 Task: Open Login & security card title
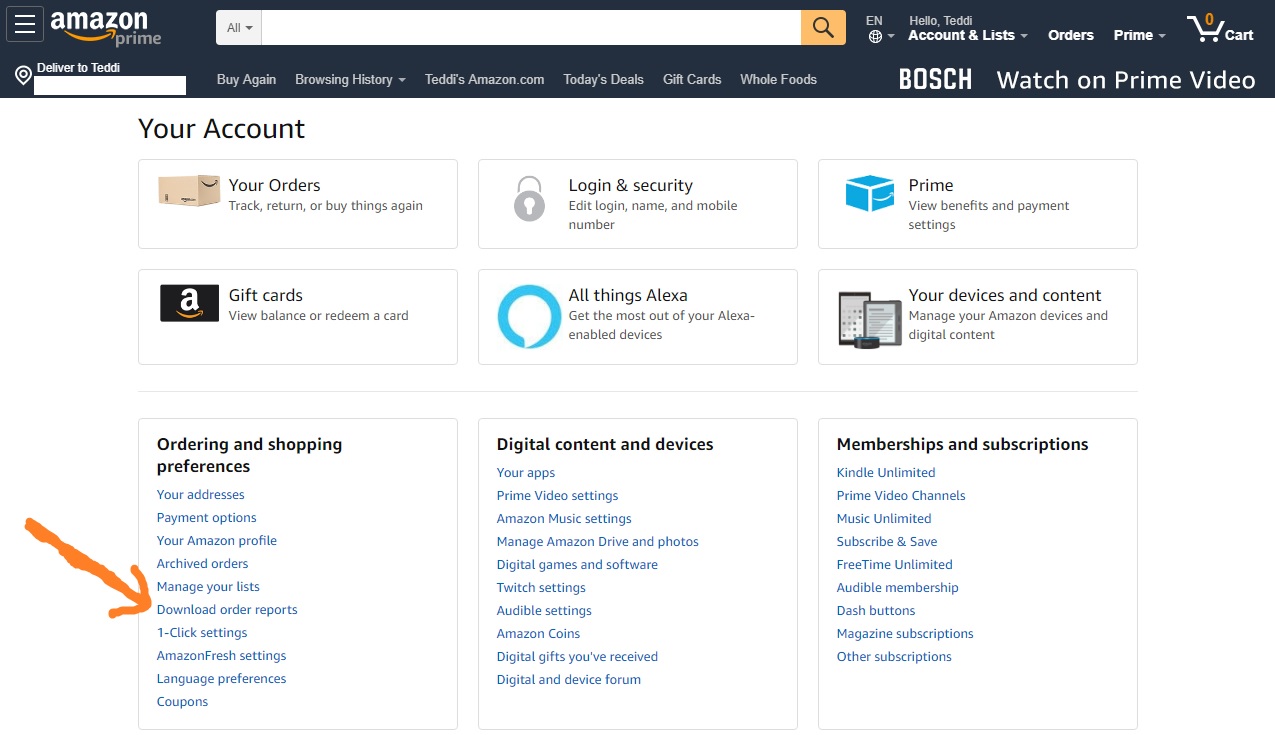point(630,185)
